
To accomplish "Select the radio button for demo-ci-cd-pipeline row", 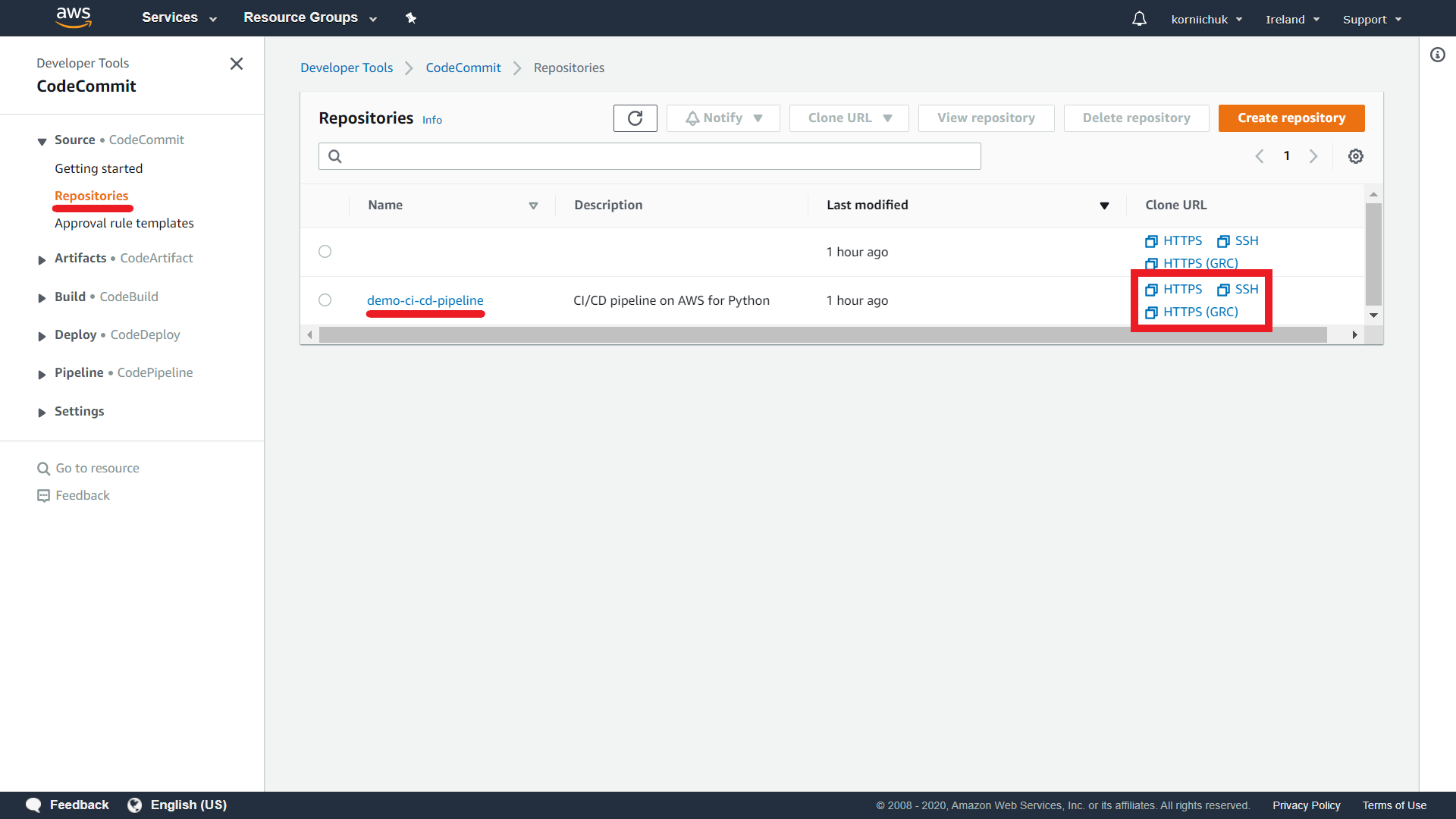I will (x=326, y=300).
